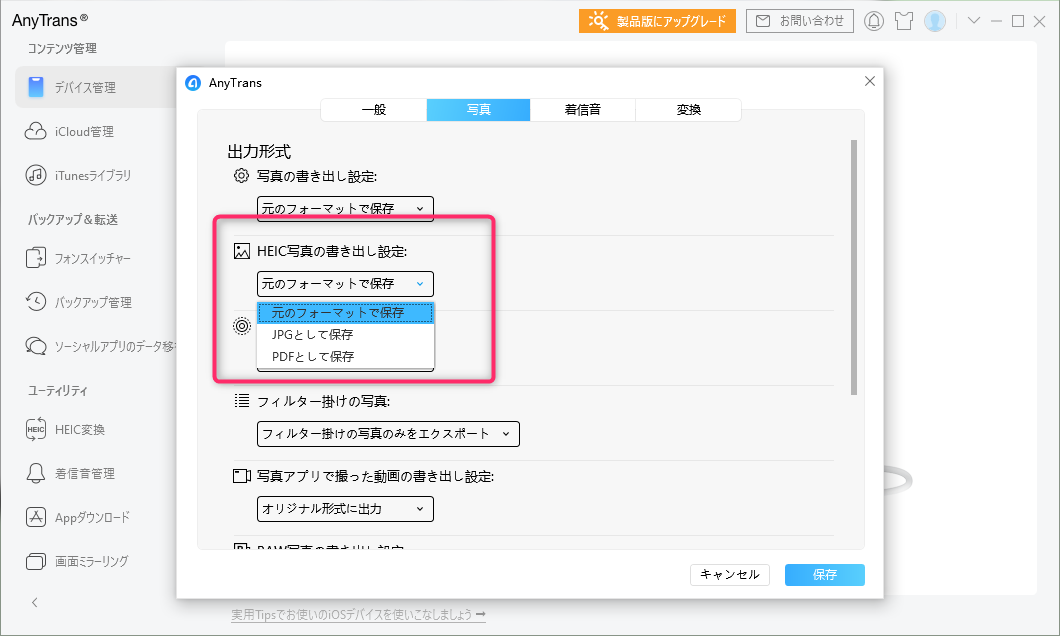Click キャンセル button
The image size is (1060, 636).
click(x=729, y=574)
